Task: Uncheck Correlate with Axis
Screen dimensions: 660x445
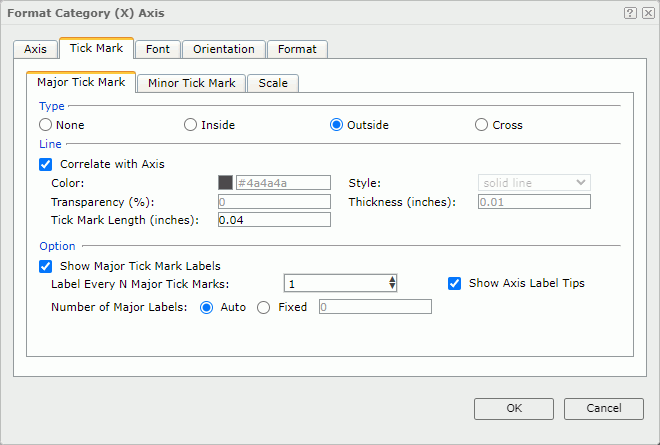Action: coord(45,164)
